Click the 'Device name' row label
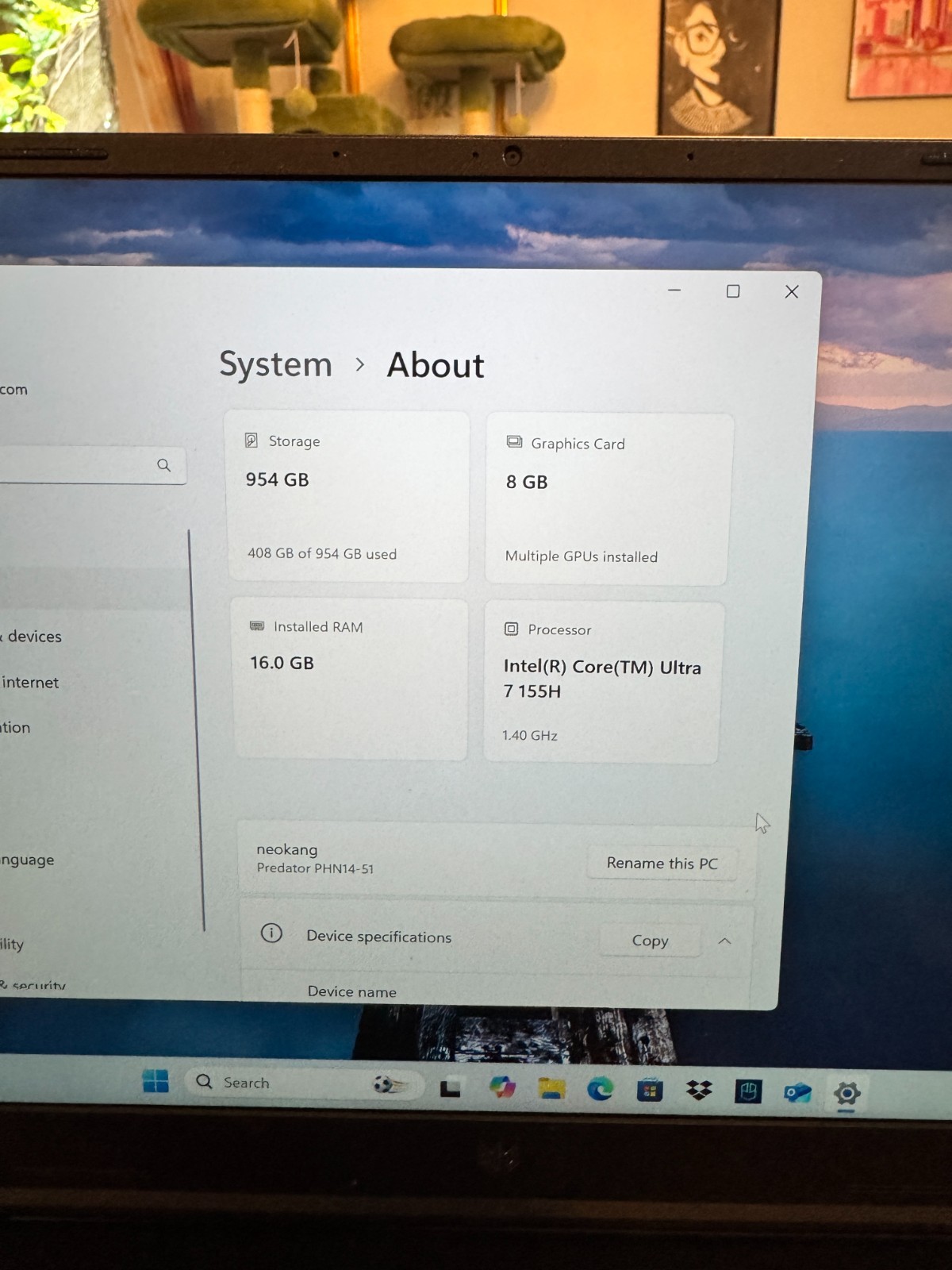Screen dimensions: 952x1270 click(351, 991)
